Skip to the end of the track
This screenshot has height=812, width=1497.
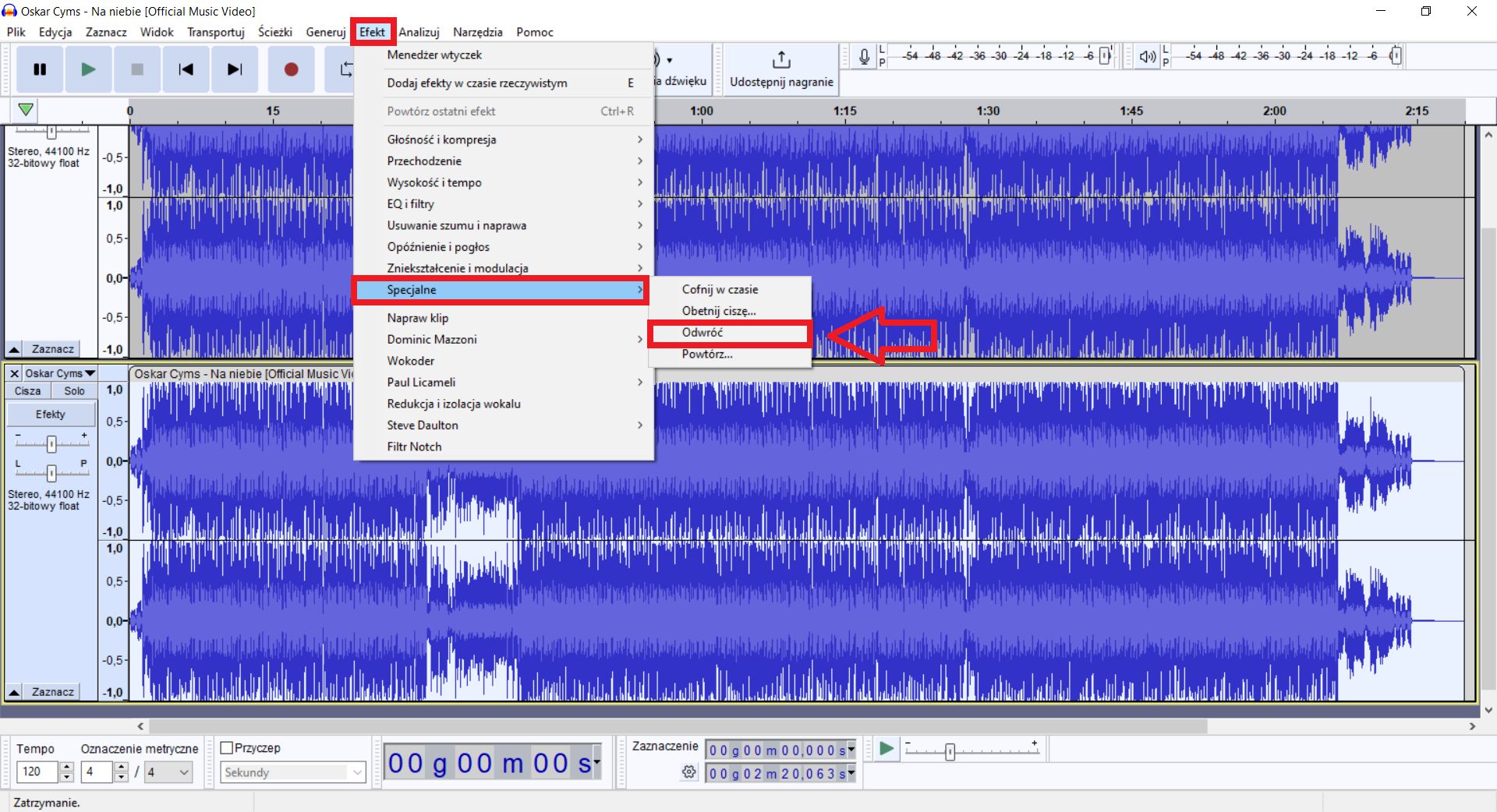click(235, 69)
